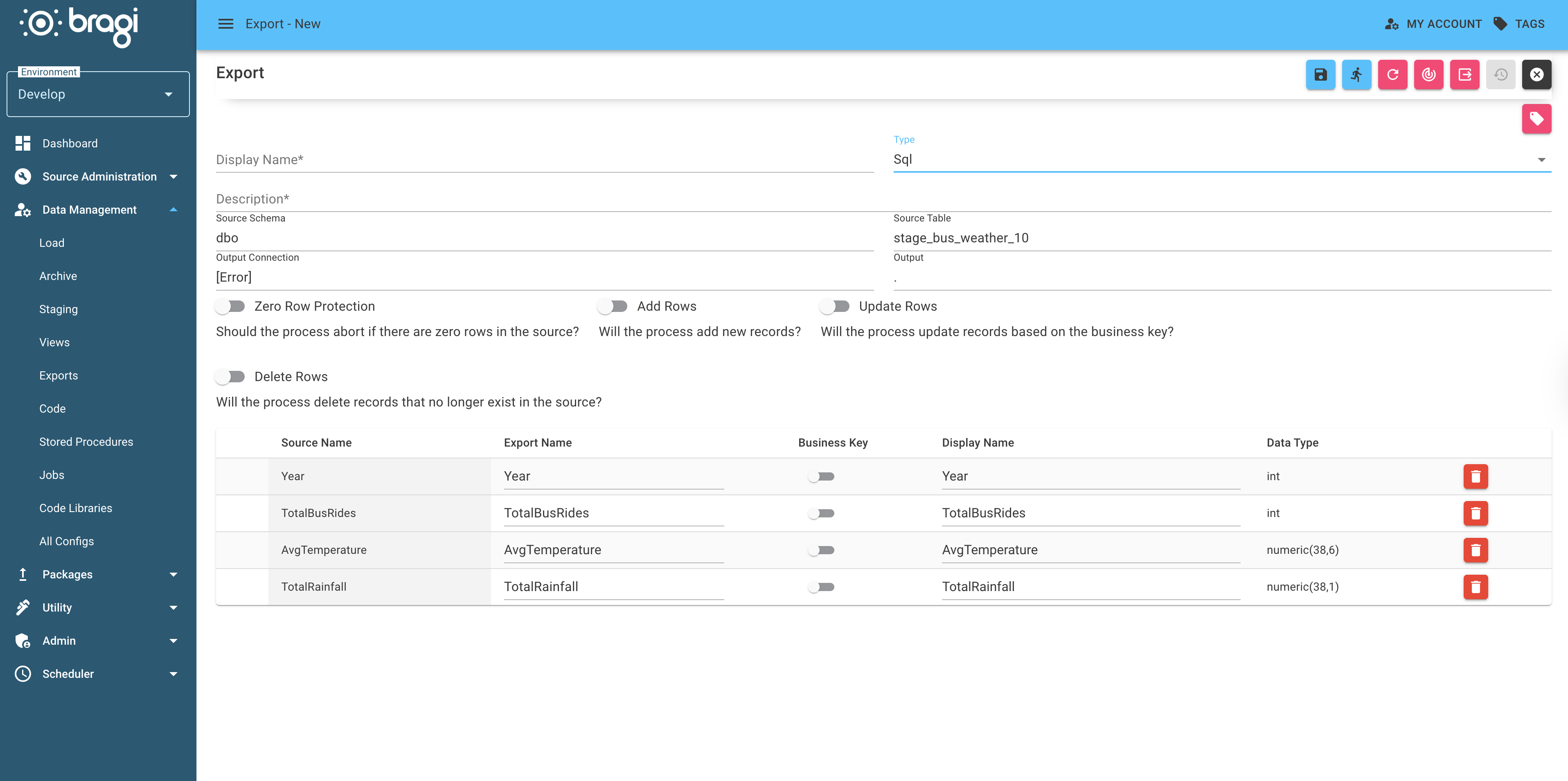This screenshot has width=1568, height=781.
Task: Click the Display Name input field
Action: pos(544,160)
